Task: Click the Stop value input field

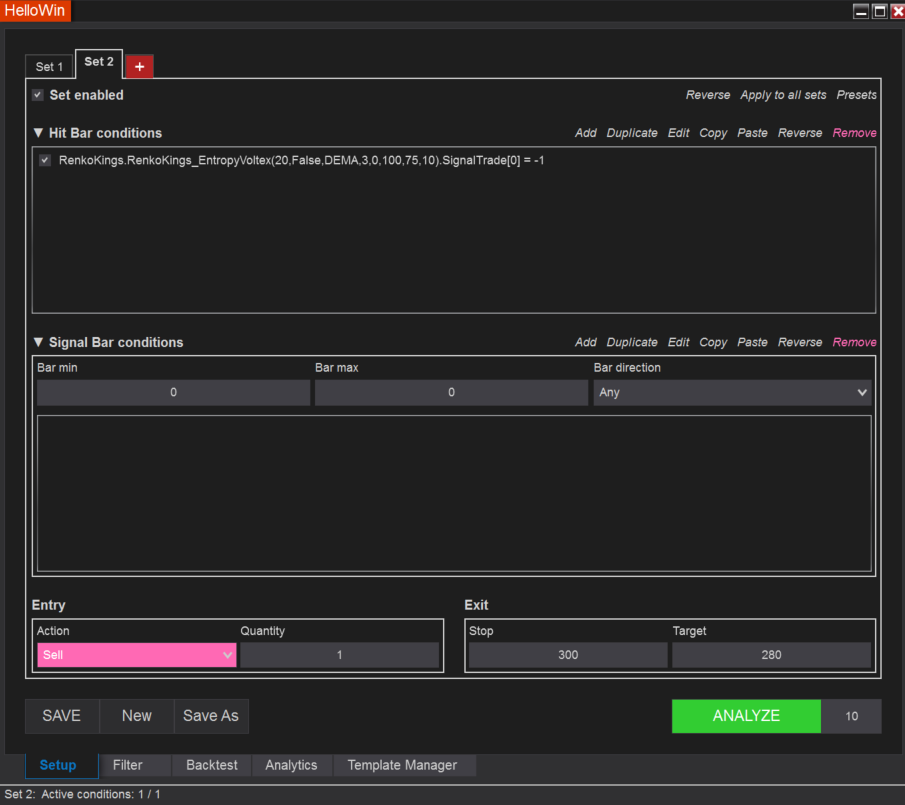Action: (x=568, y=655)
